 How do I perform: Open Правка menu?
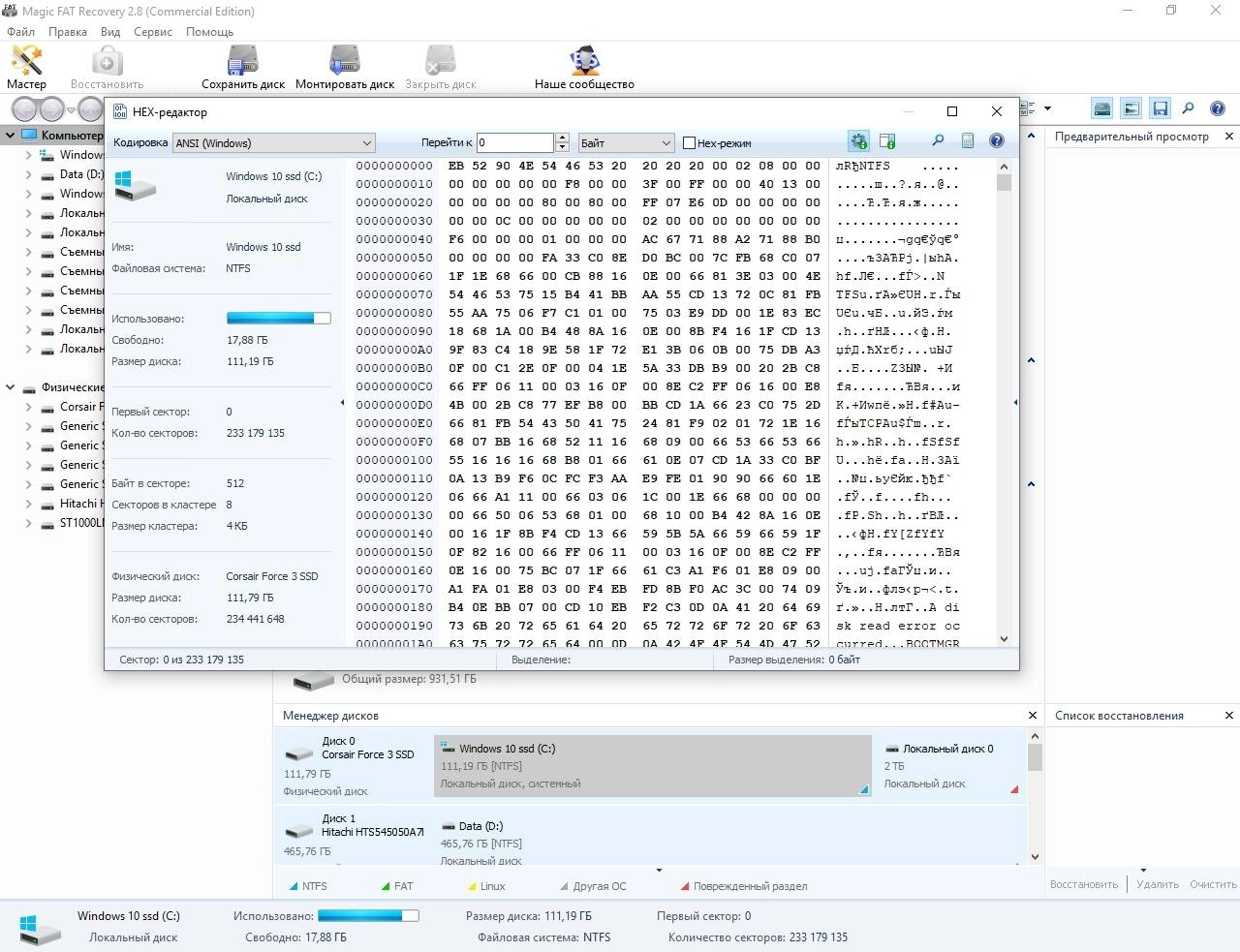[68, 32]
